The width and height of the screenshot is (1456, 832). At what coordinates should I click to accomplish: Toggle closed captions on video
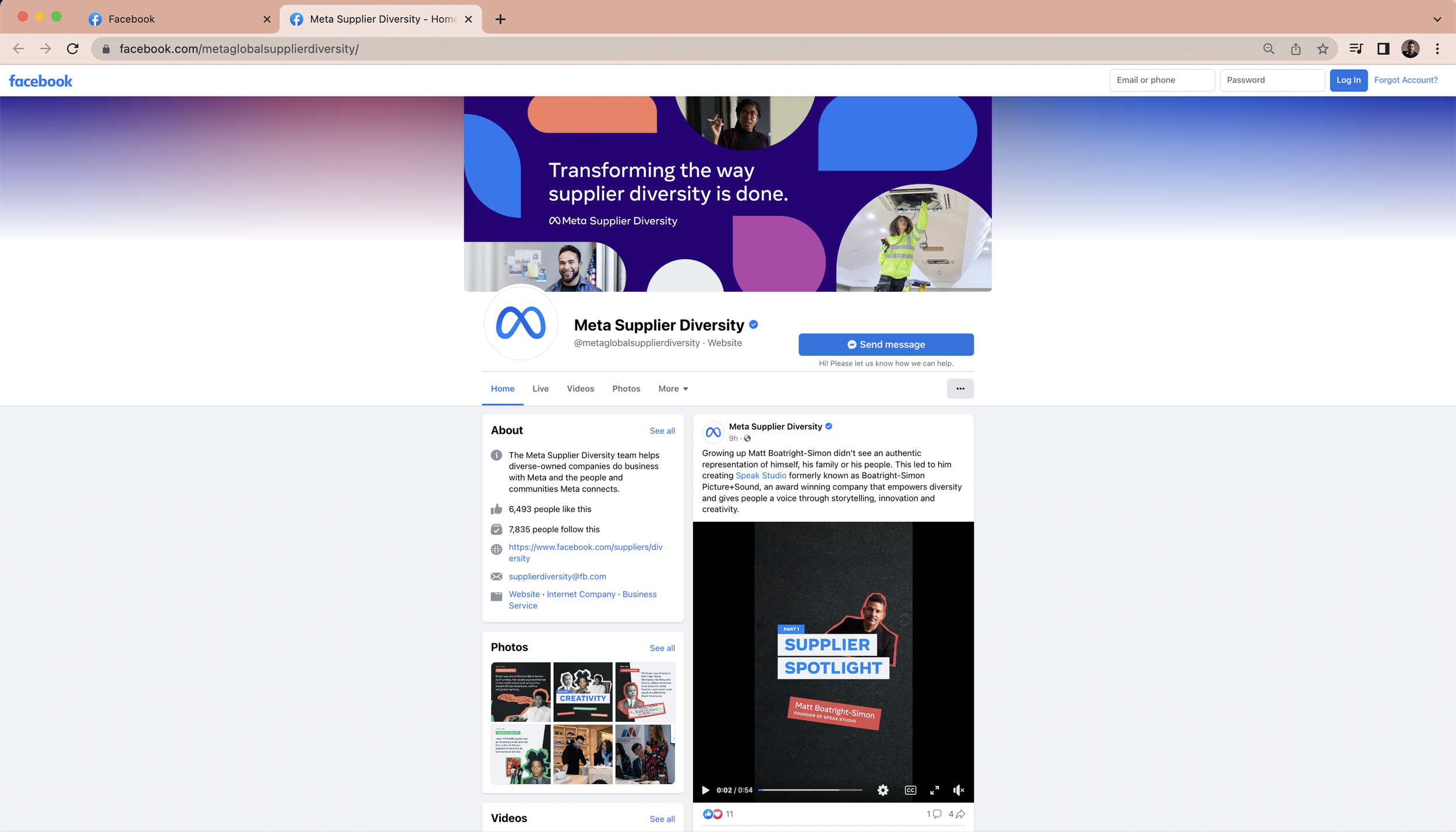910,790
